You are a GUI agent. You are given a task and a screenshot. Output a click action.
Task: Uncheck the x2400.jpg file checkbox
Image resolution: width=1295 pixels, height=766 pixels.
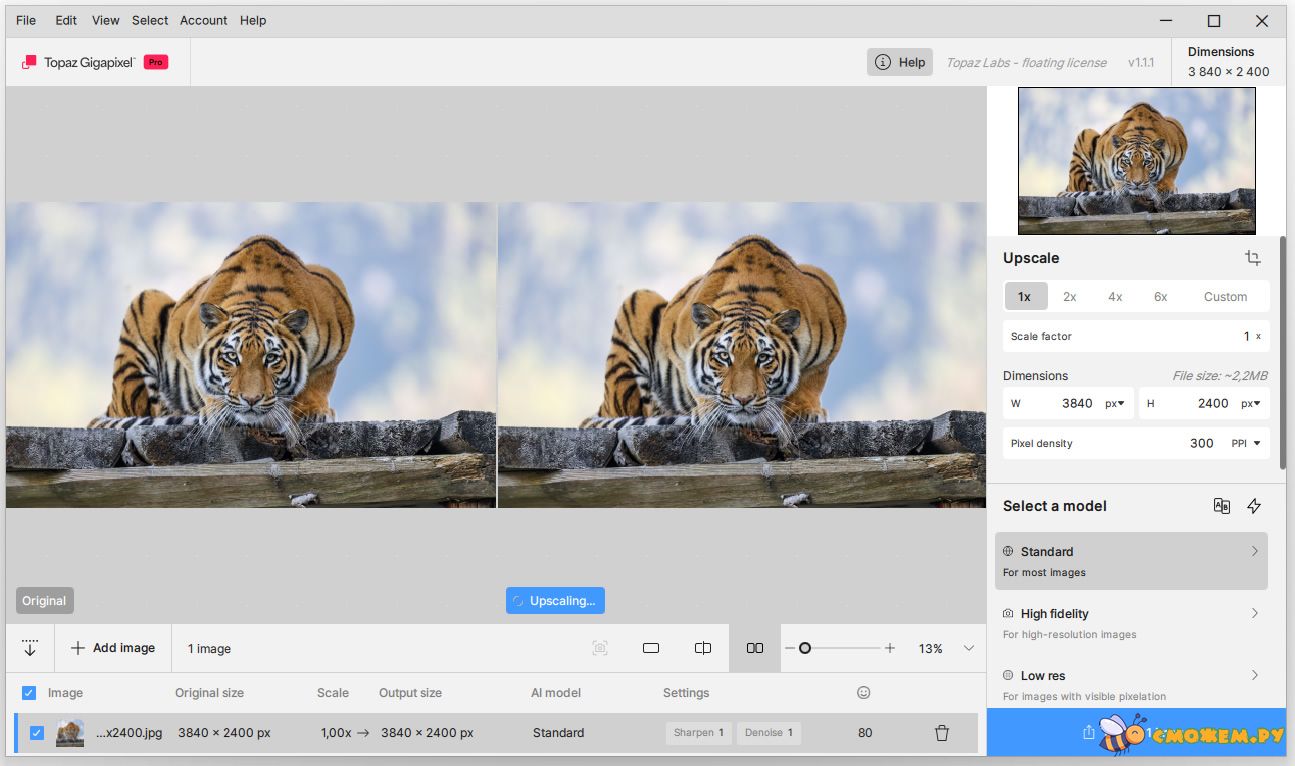pos(37,733)
